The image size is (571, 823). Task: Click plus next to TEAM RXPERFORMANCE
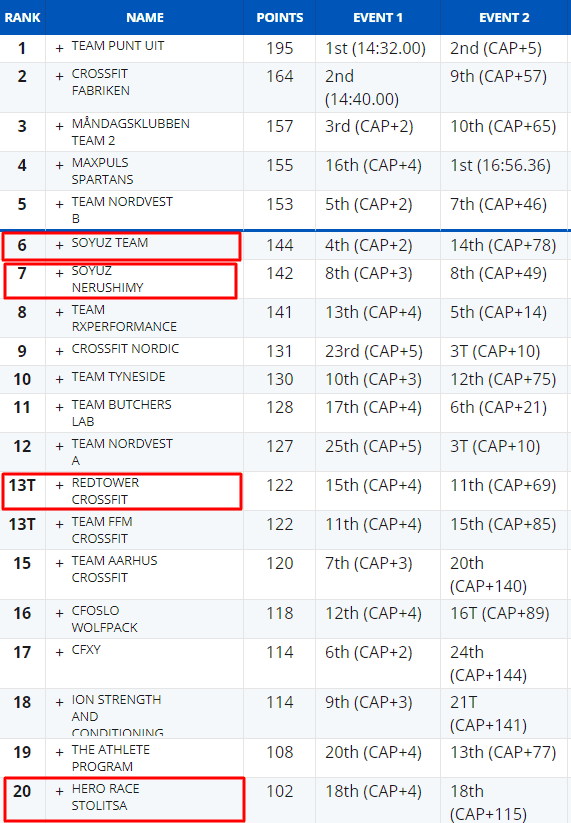click(59, 312)
